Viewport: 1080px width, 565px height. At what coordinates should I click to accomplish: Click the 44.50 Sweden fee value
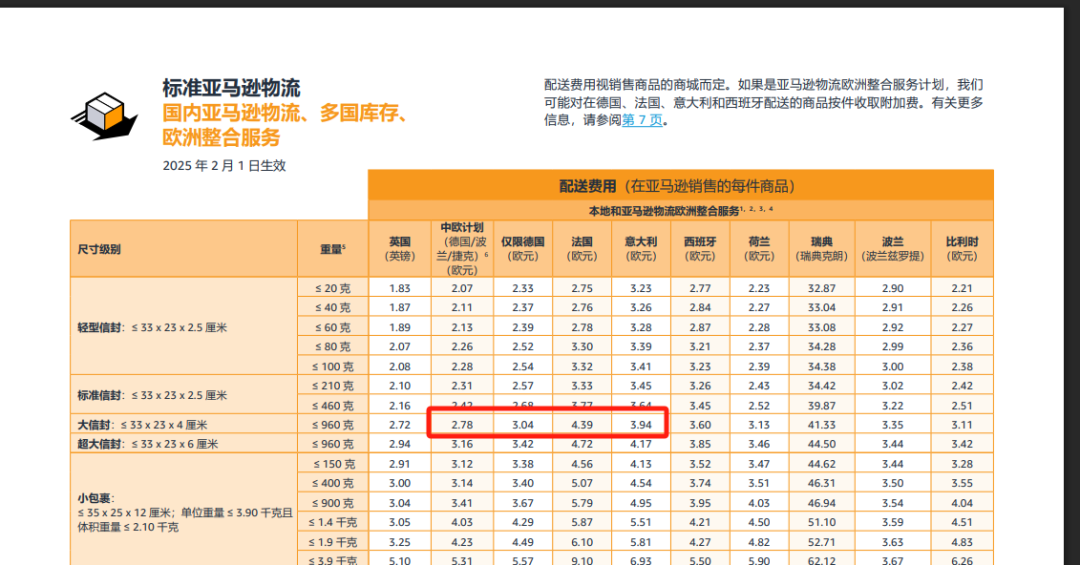pyautogui.click(x=822, y=444)
